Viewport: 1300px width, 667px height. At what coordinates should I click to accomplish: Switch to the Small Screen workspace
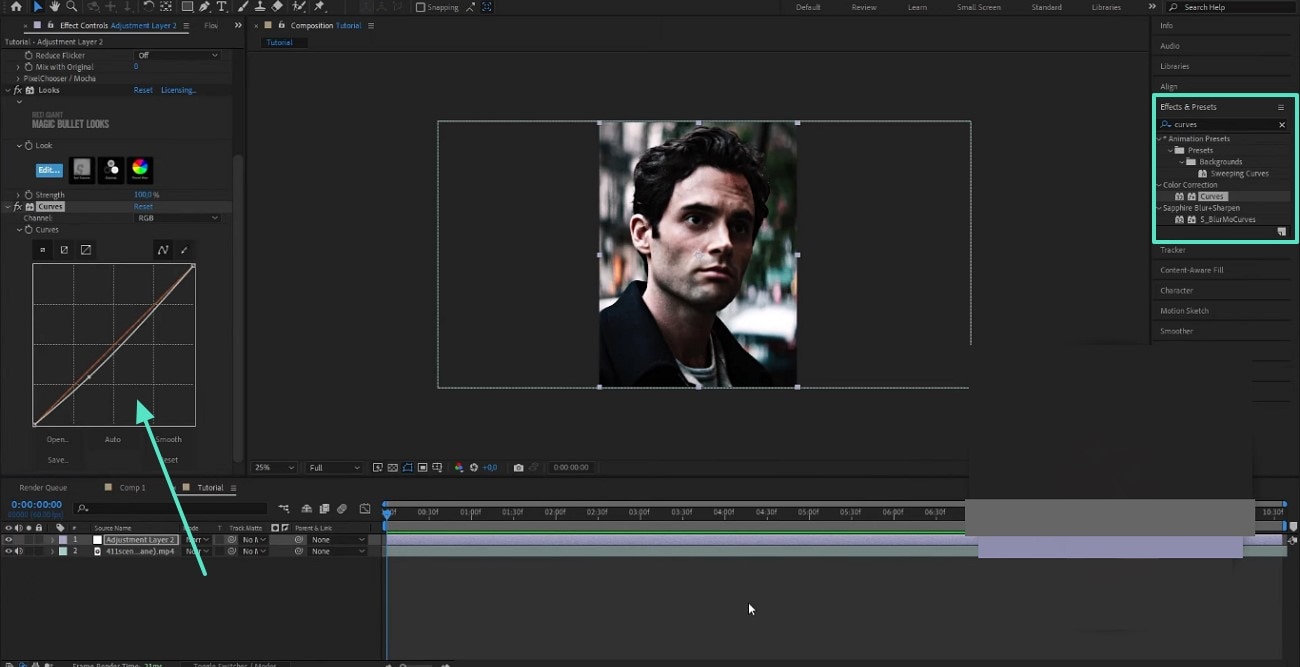[x=979, y=7]
